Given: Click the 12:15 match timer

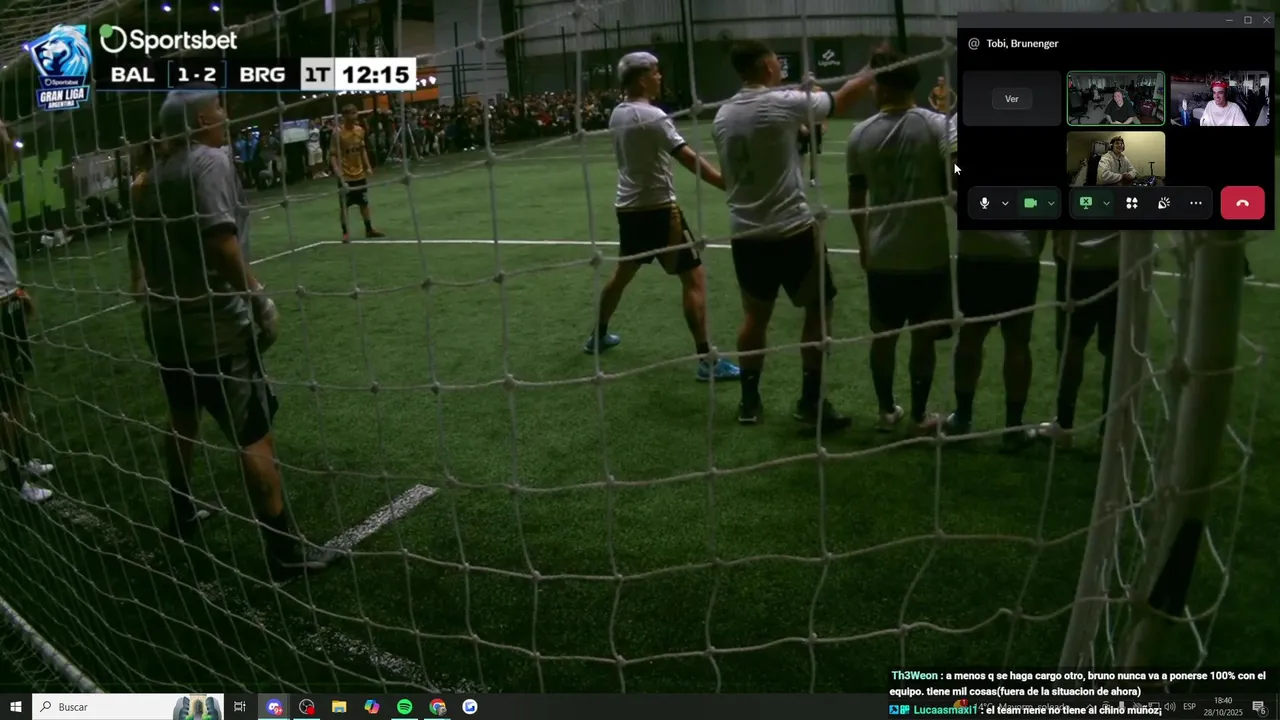Looking at the screenshot, I should coord(375,75).
